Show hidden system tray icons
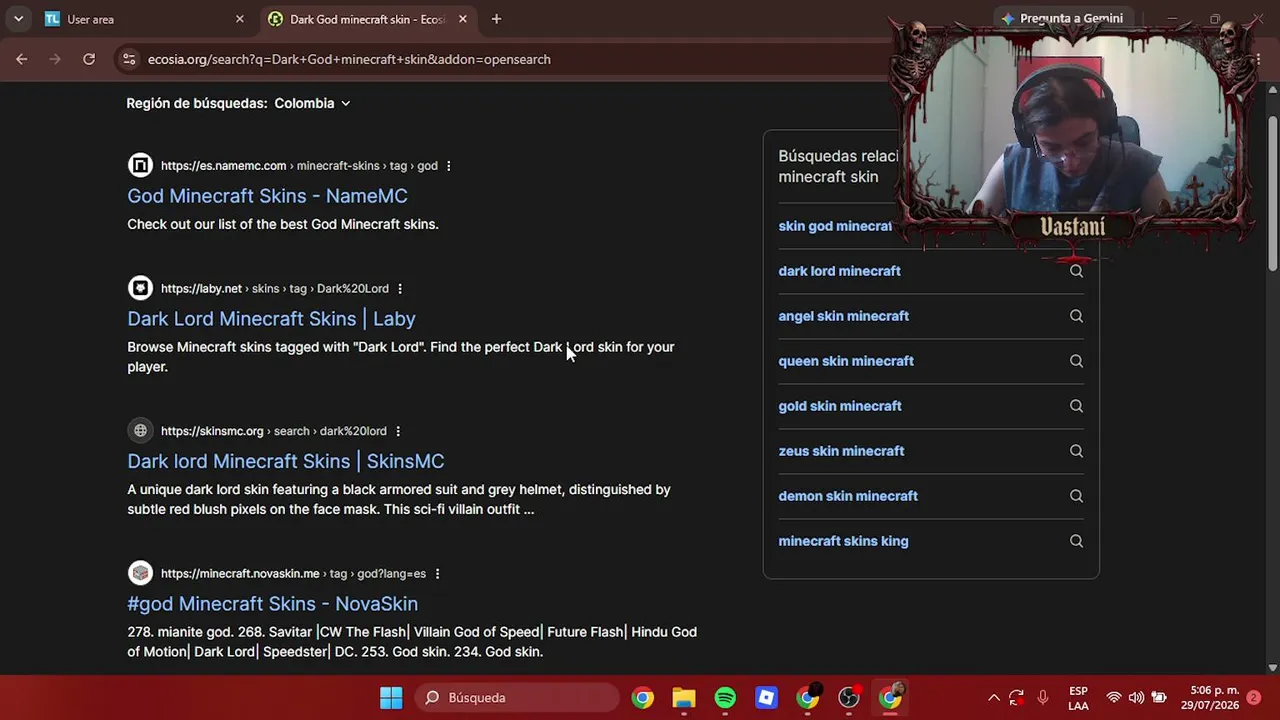Screen dimensions: 1280x720 pos(993,698)
